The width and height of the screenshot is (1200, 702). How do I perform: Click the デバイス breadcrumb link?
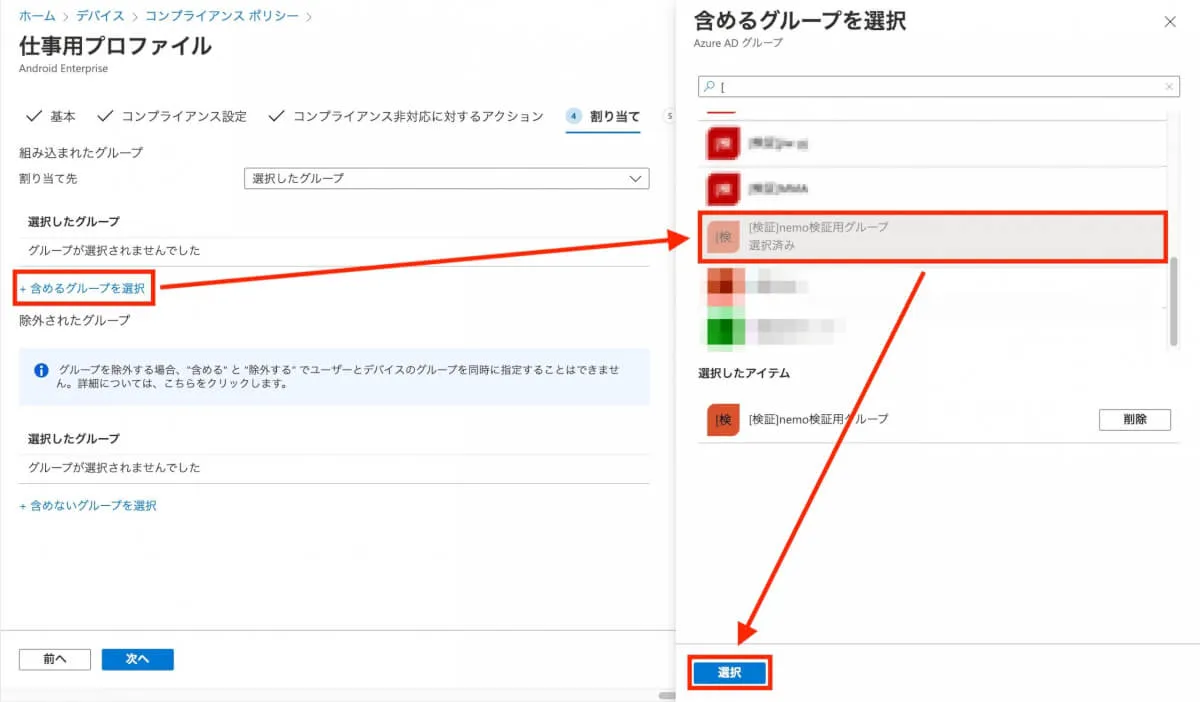tap(100, 16)
